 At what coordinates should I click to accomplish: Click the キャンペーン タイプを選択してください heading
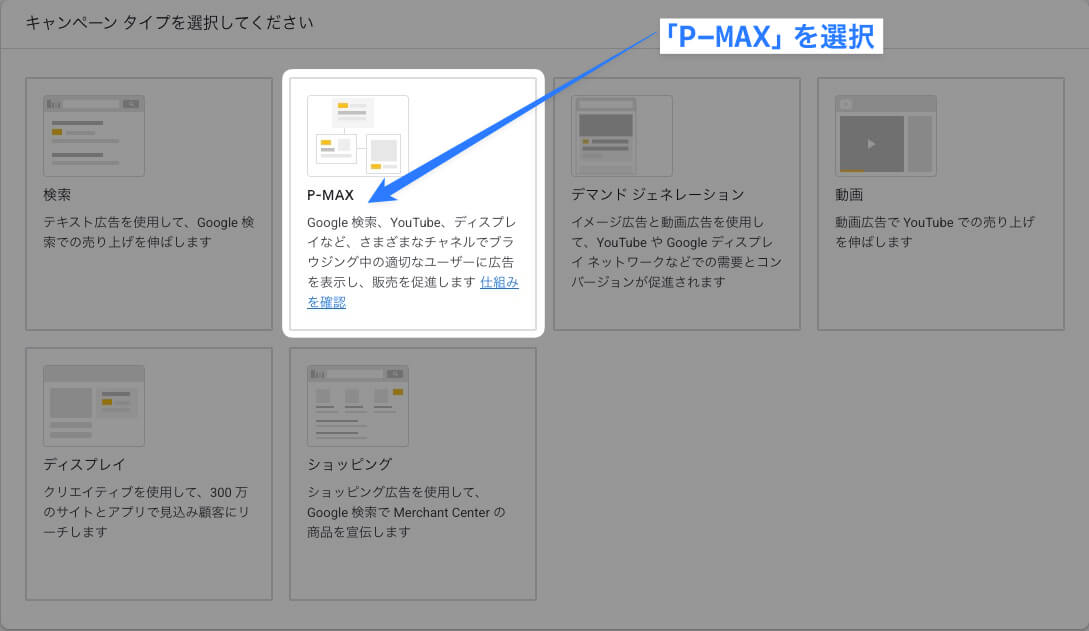click(169, 22)
